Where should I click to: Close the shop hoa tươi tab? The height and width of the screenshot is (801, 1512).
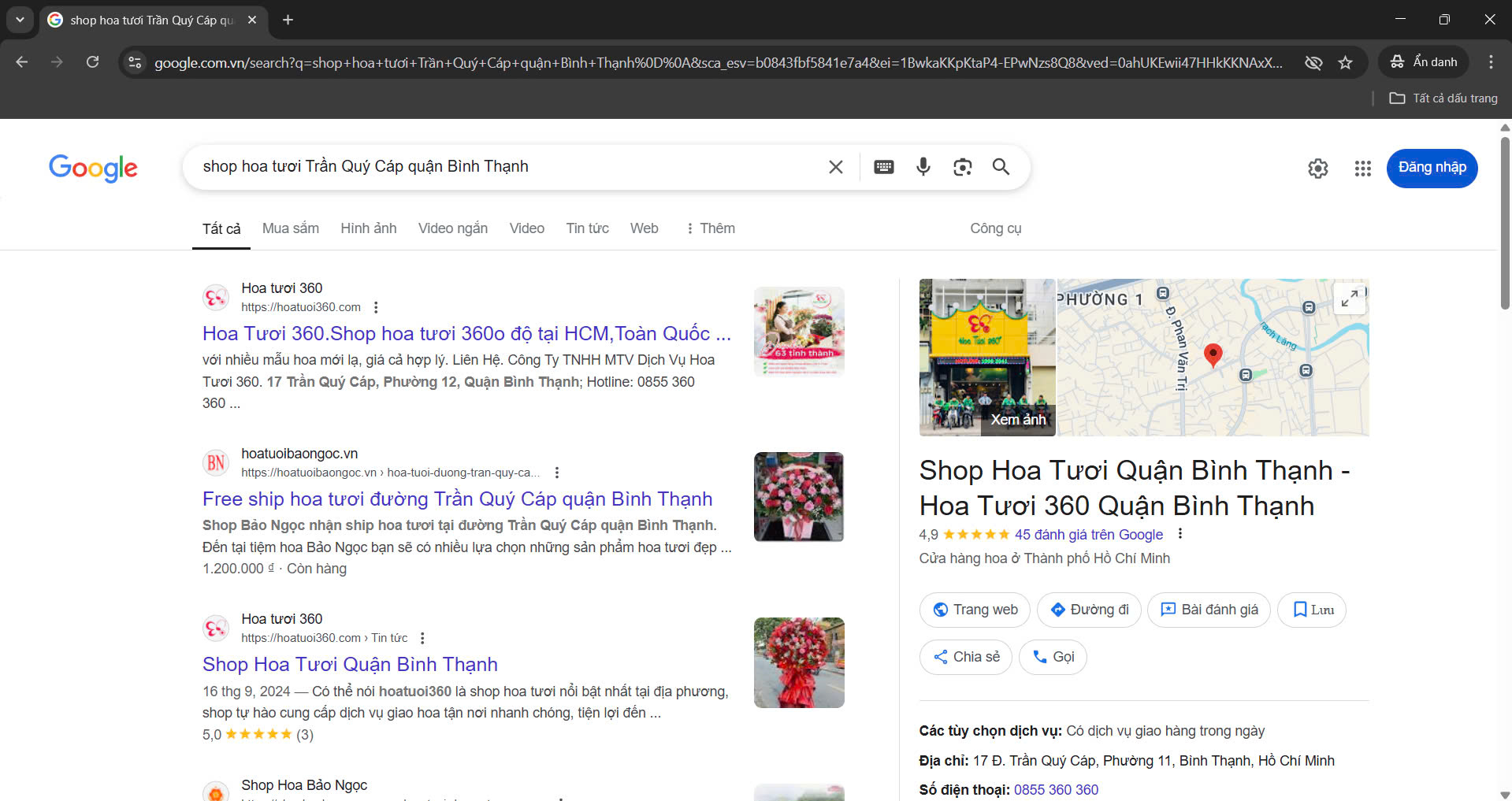click(252, 20)
